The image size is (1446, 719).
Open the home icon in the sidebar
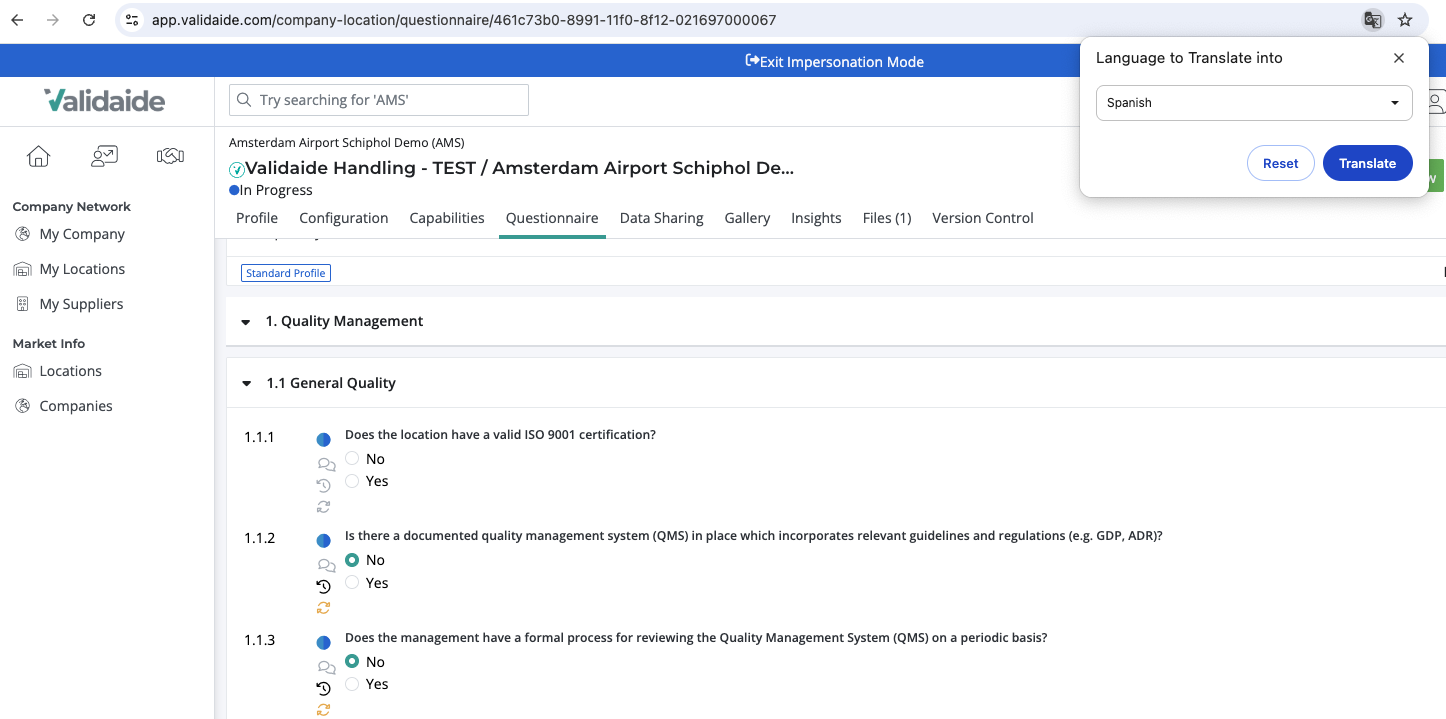38,156
